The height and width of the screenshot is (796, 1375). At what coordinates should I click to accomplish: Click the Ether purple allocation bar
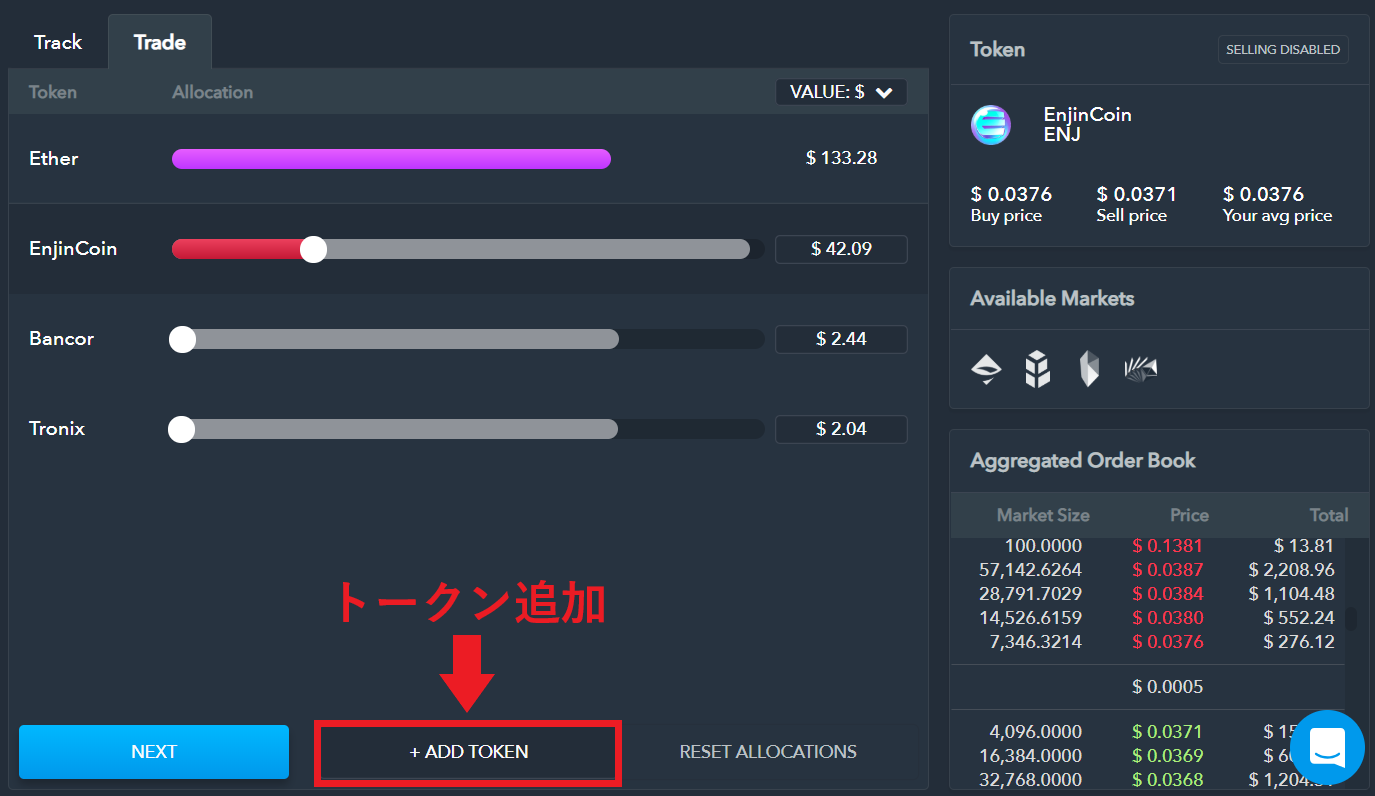391,159
